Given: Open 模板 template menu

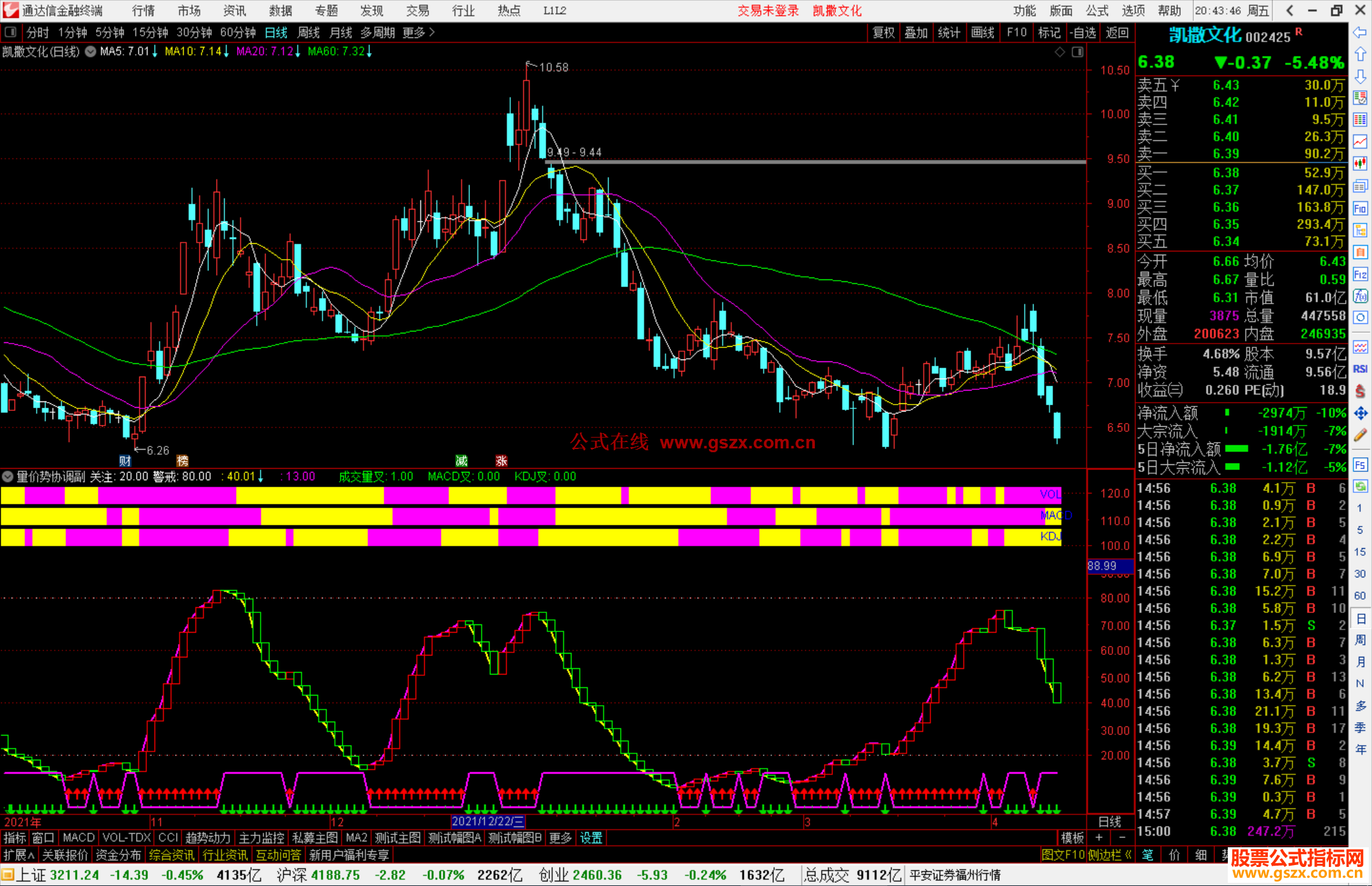Looking at the screenshot, I should [1072, 838].
